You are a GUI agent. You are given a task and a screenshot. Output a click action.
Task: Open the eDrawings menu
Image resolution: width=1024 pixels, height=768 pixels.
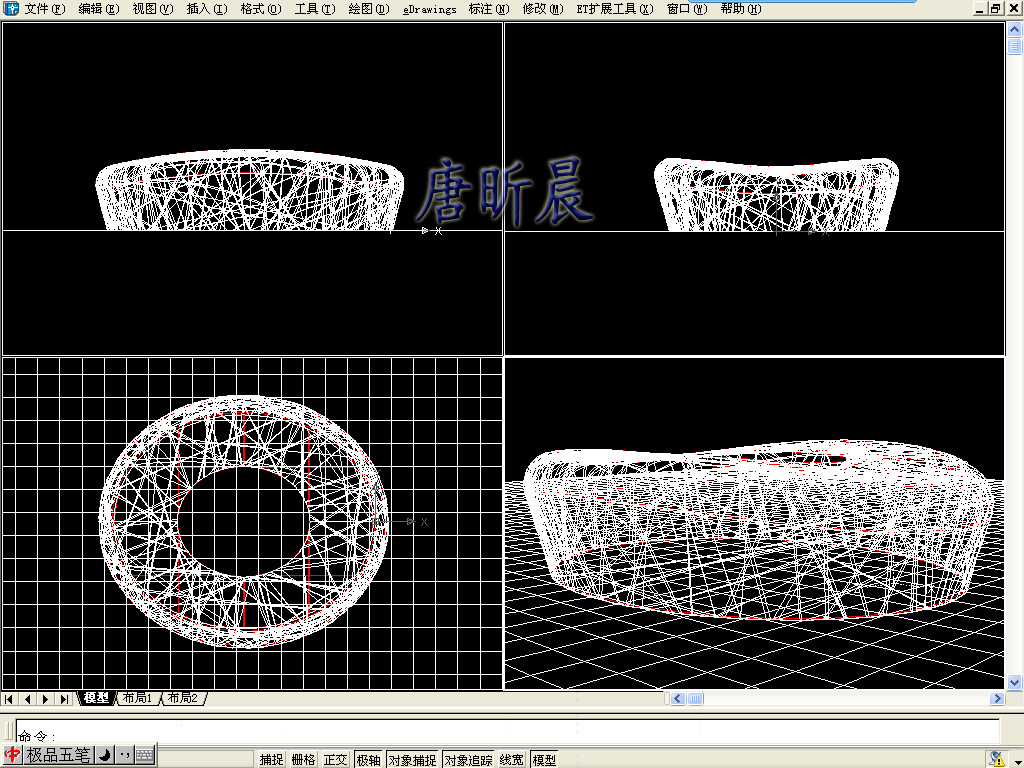pyautogui.click(x=429, y=8)
